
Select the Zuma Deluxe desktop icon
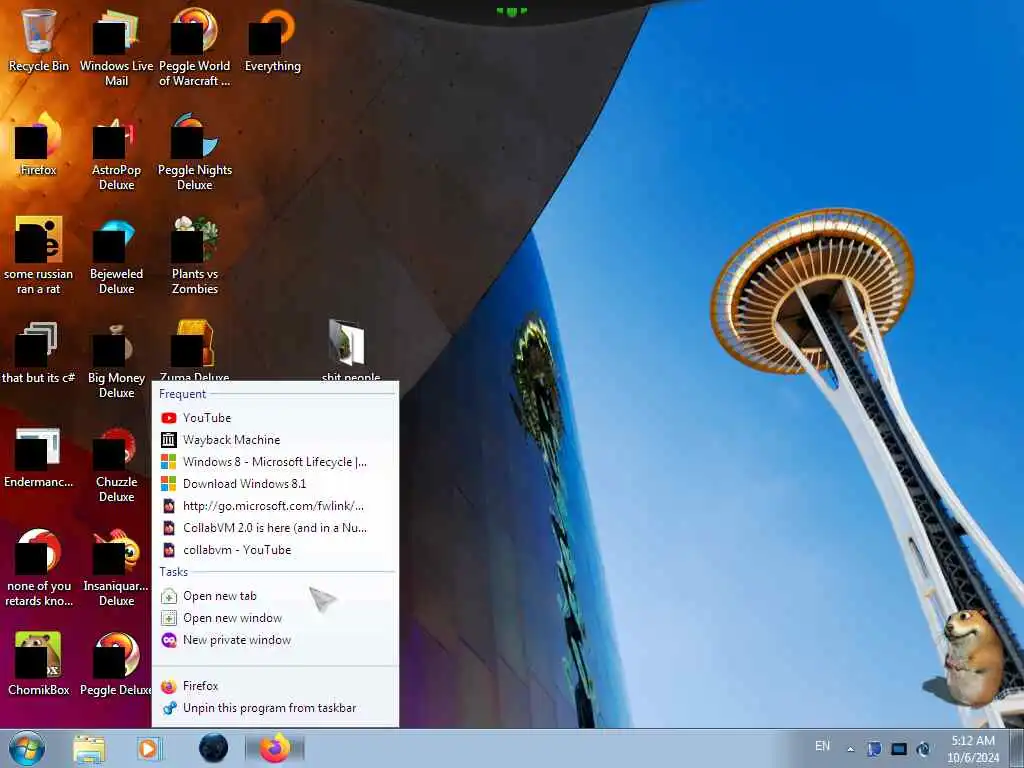(x=195, y=351)
